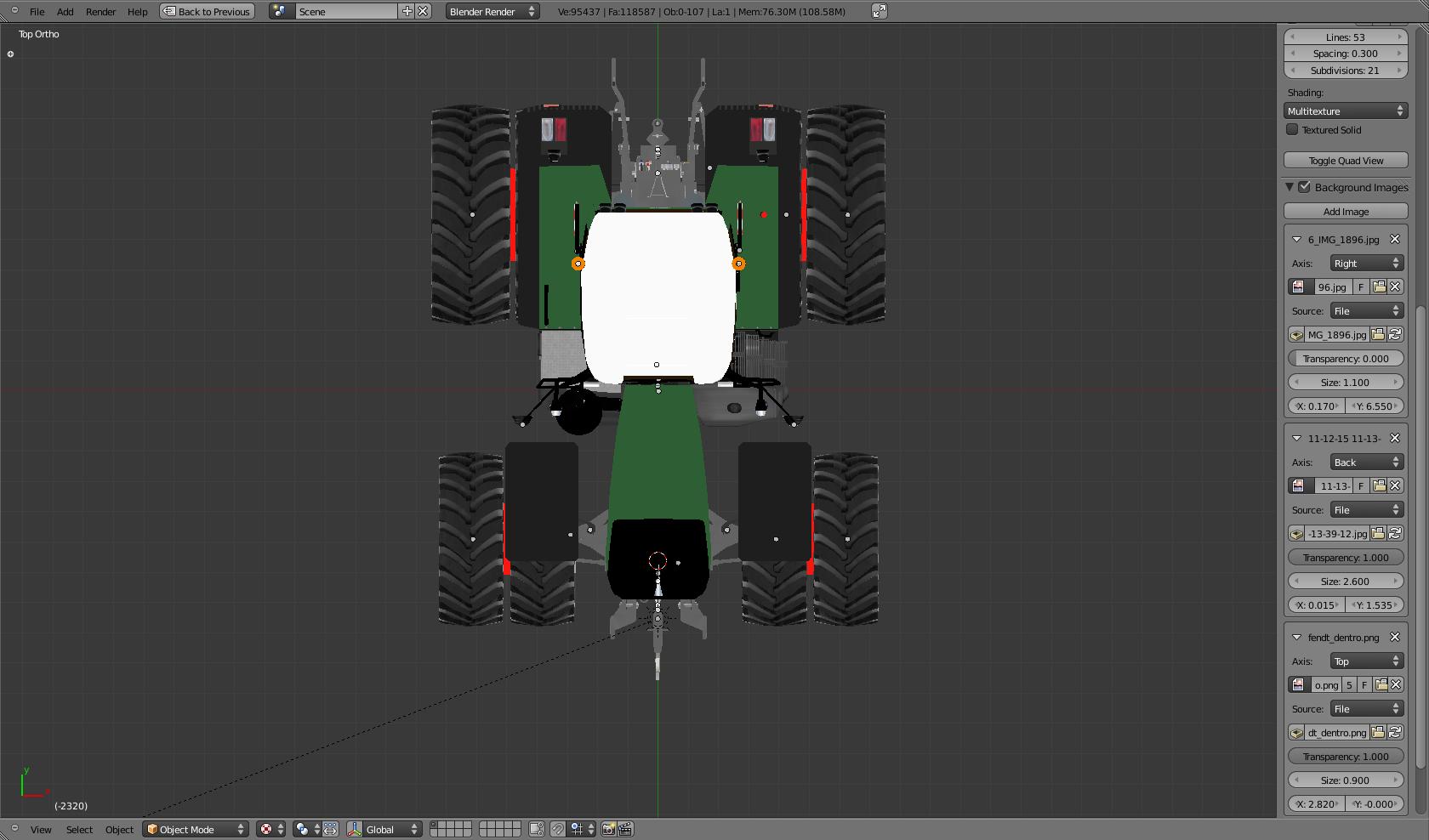Click Toggle Quad View button

point(1346,161)
